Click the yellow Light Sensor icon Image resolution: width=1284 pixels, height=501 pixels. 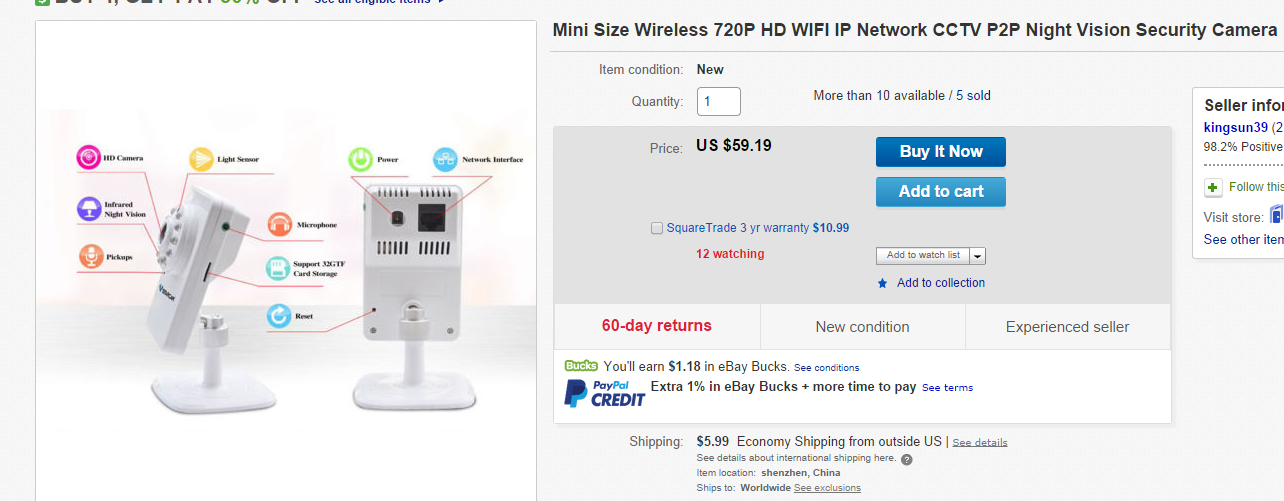pyautogui.click(x=201, y=158)
